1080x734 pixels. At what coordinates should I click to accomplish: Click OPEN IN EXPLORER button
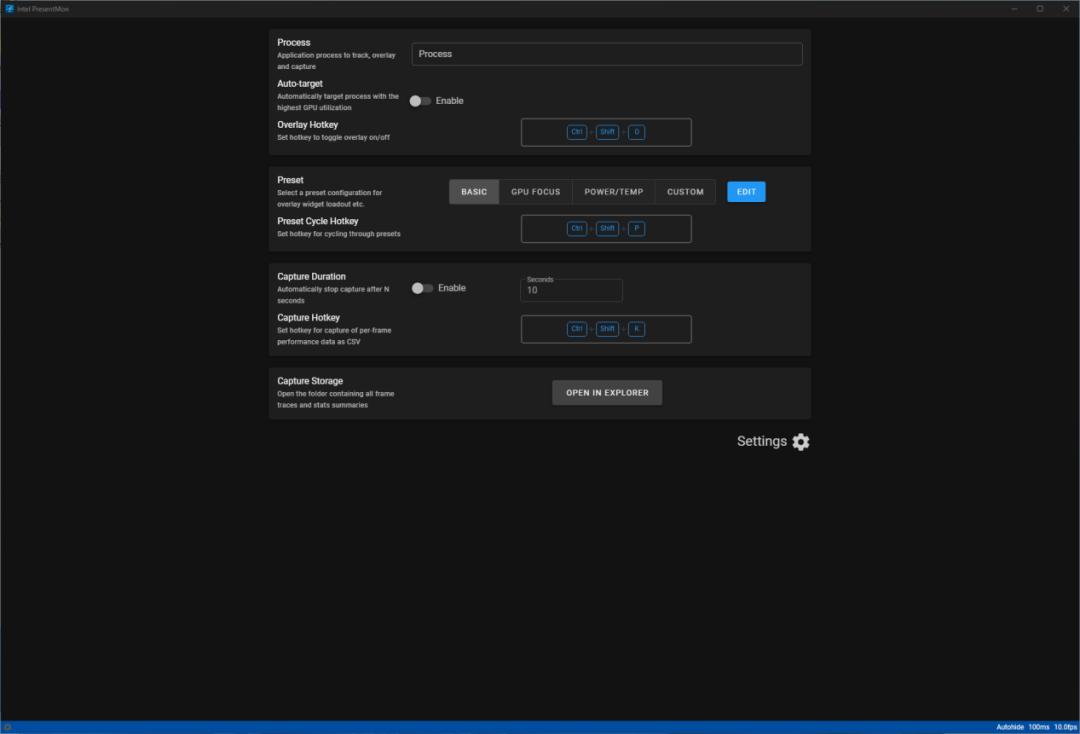(607, 392)
